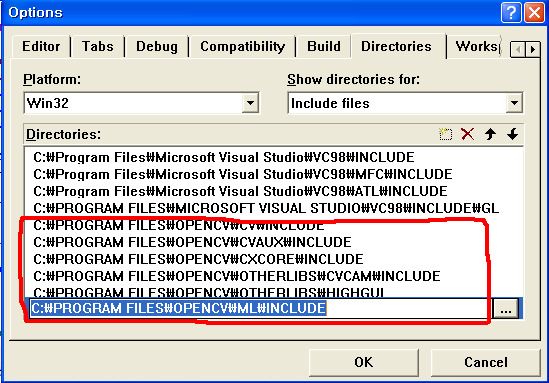The image size is (549, 383).
Task: Close the Options dialog
Action: (x=534, y=13)
